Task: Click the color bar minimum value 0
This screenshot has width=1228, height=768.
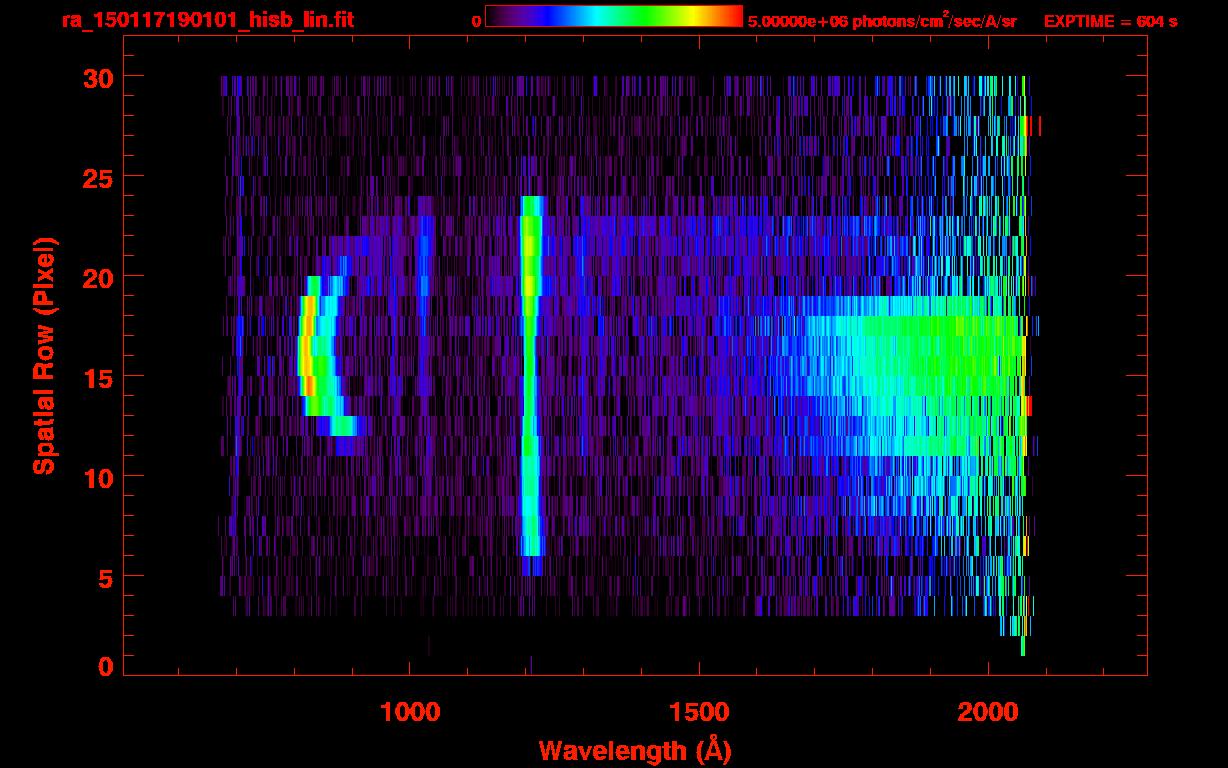Action: point(476,21)
